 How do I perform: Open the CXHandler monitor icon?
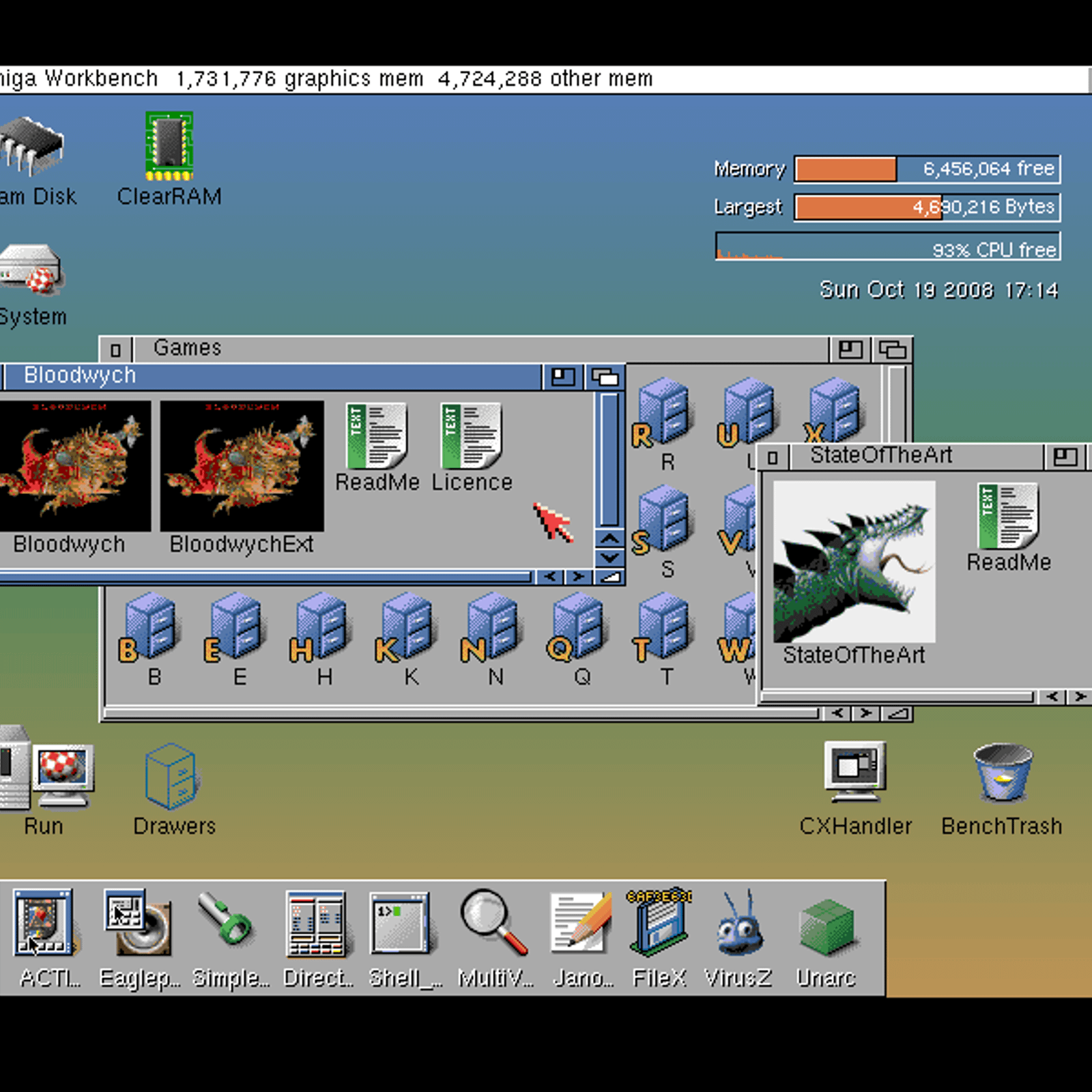click(x=855, y=771)
